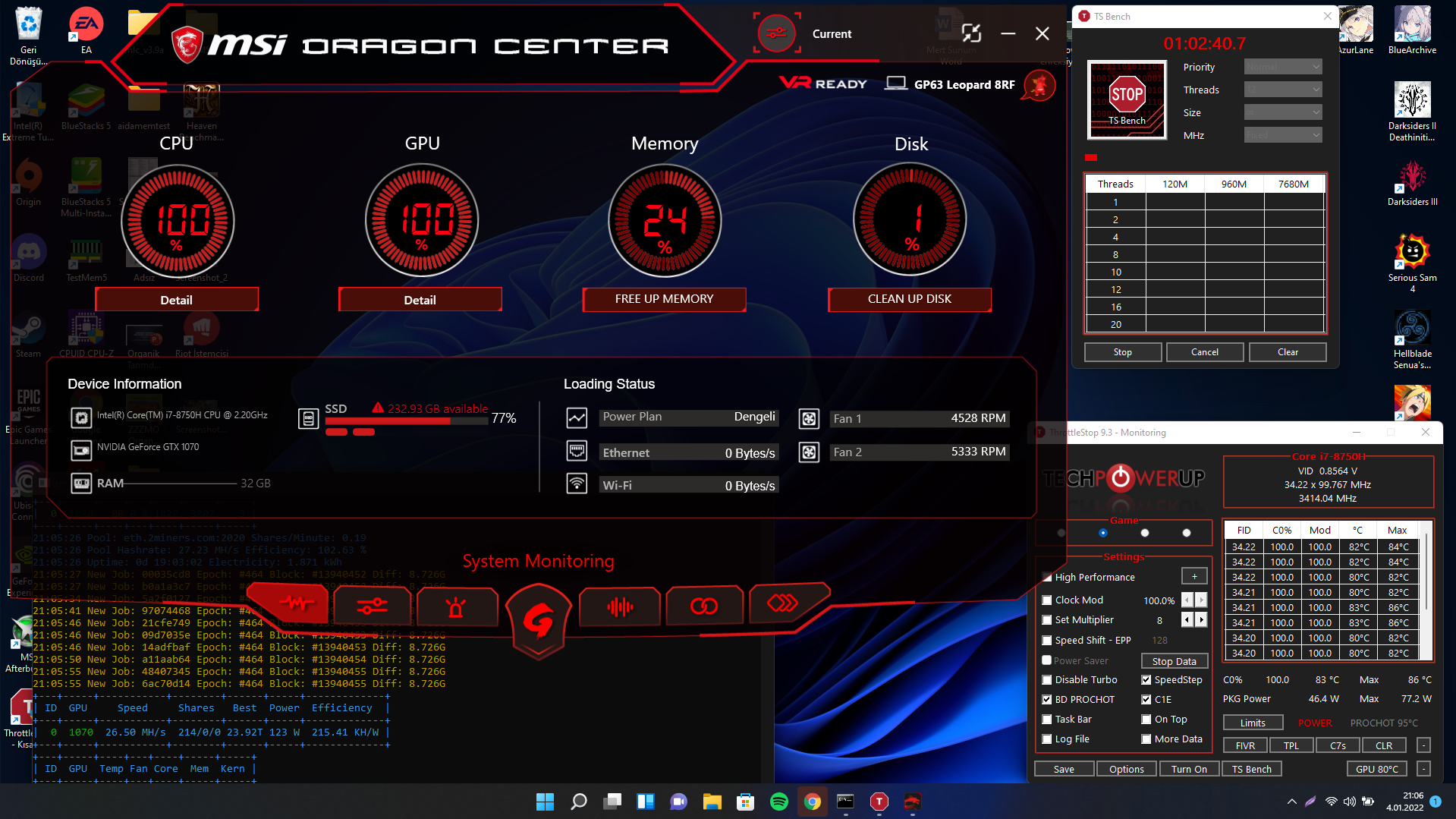Click the Power Plan chart icon
Viewport: 1456px width, 819px height.
[x=577, y=418]
